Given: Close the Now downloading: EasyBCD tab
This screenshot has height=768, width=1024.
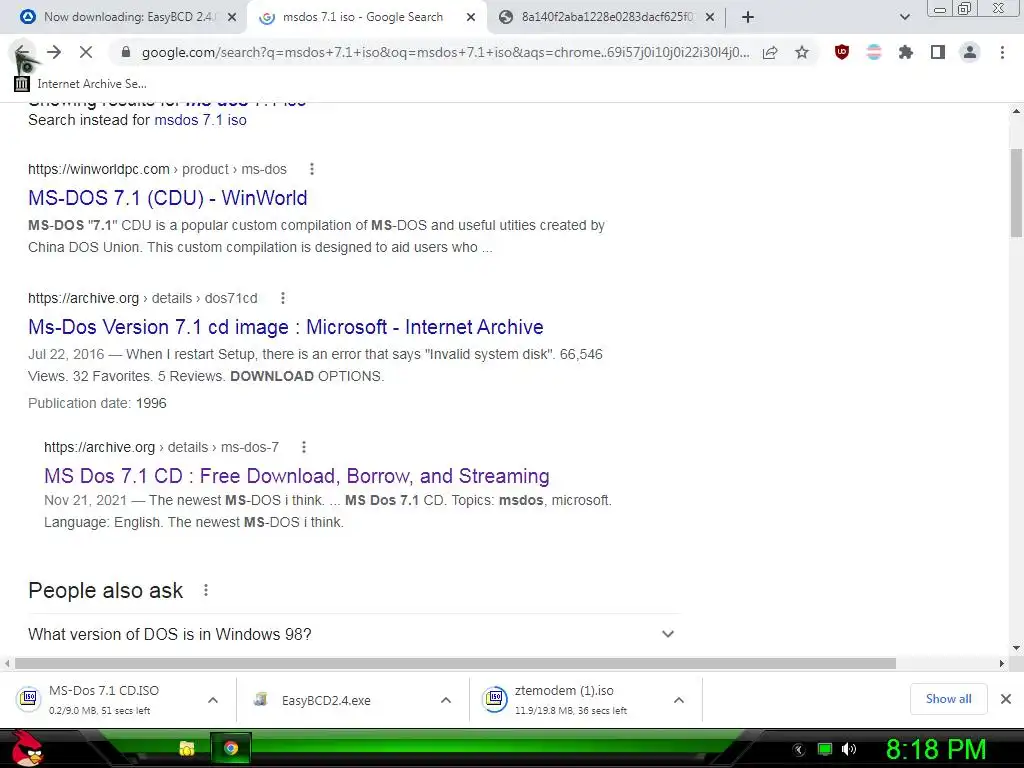Looking at the screenshot, I should (232, 18).
